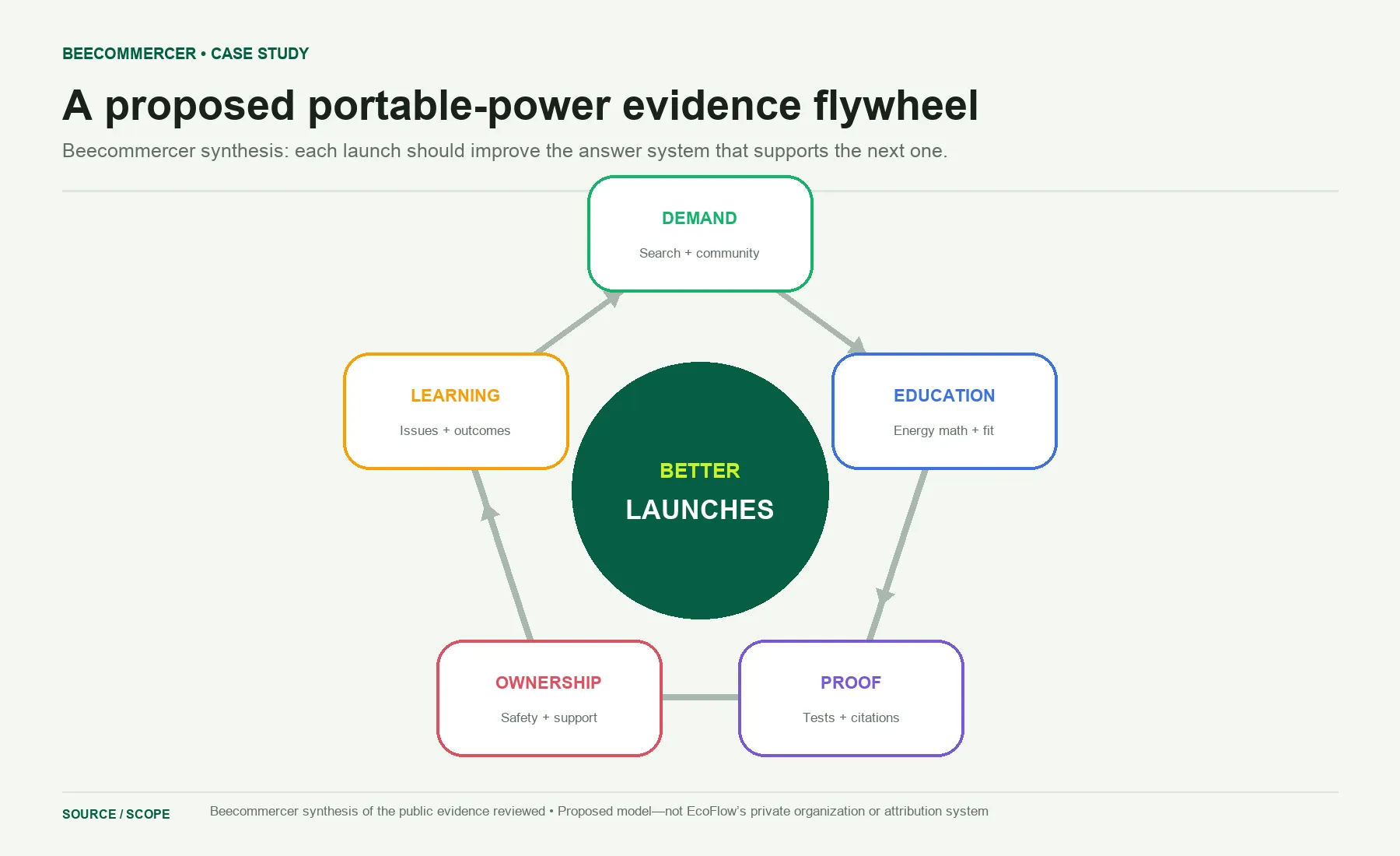Select the 'Tests + citations' text
Viewport: 1400px width, 856px height.
click(x=851, y=717)
